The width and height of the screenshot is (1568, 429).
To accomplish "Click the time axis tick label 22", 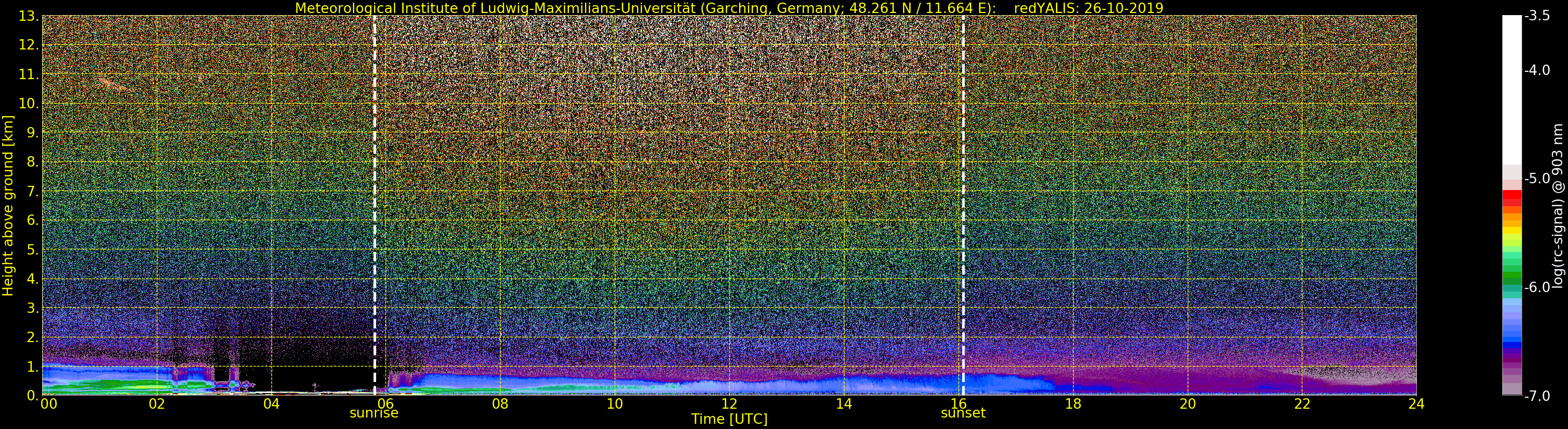I will (1302, 404).
